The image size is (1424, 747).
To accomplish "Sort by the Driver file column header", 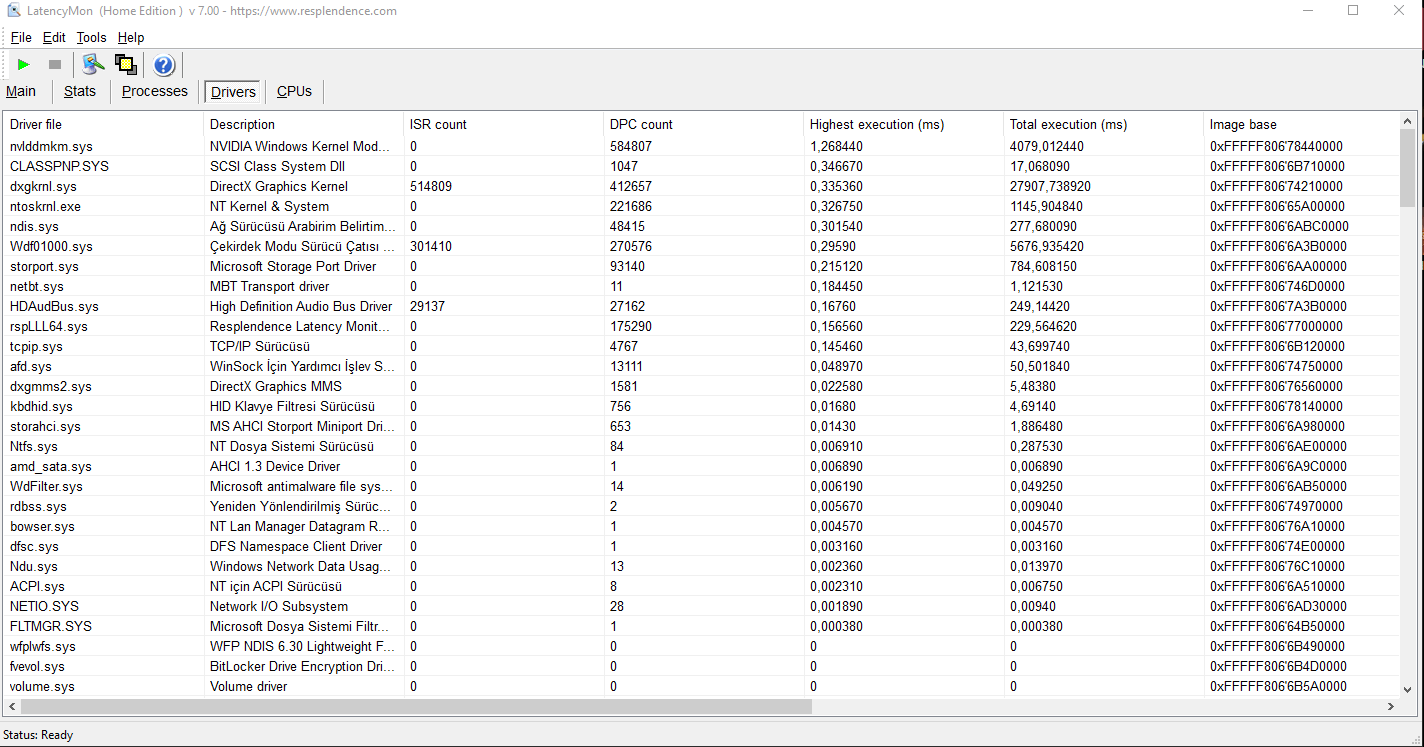I will click(104, 124).
